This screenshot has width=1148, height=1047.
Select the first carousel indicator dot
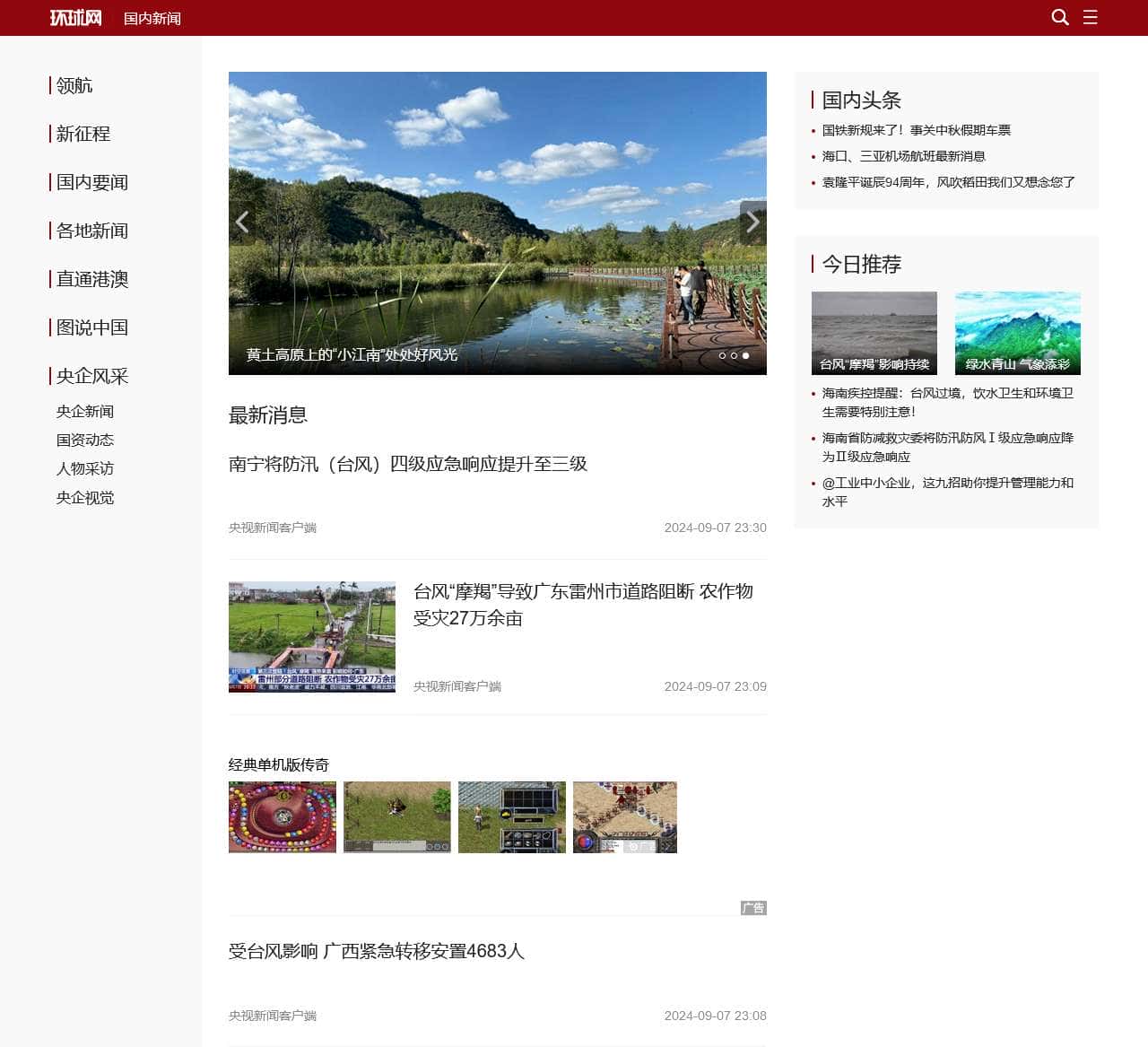[x=723, y=355]
